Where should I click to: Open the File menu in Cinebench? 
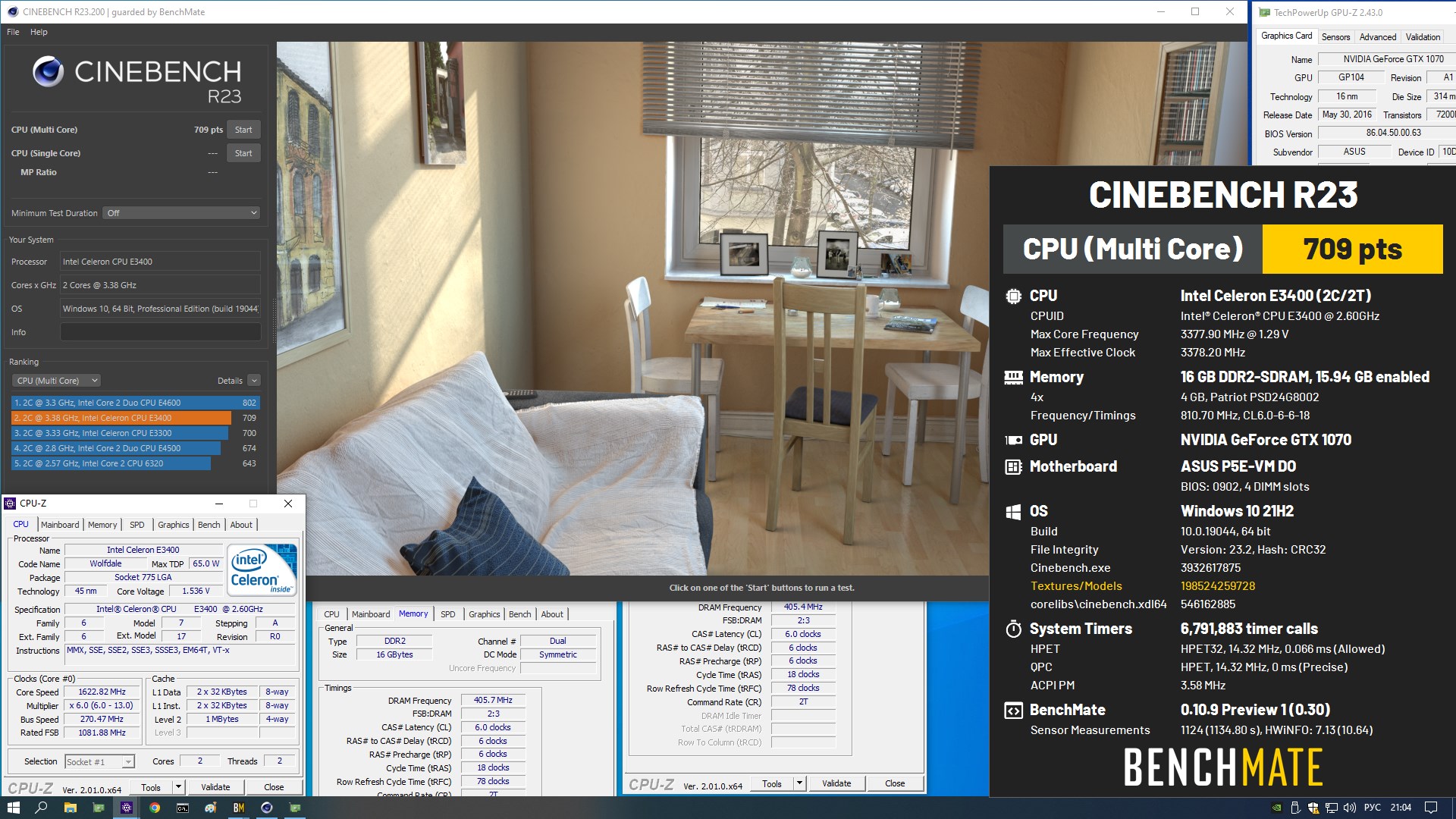(x=13, y=32)
